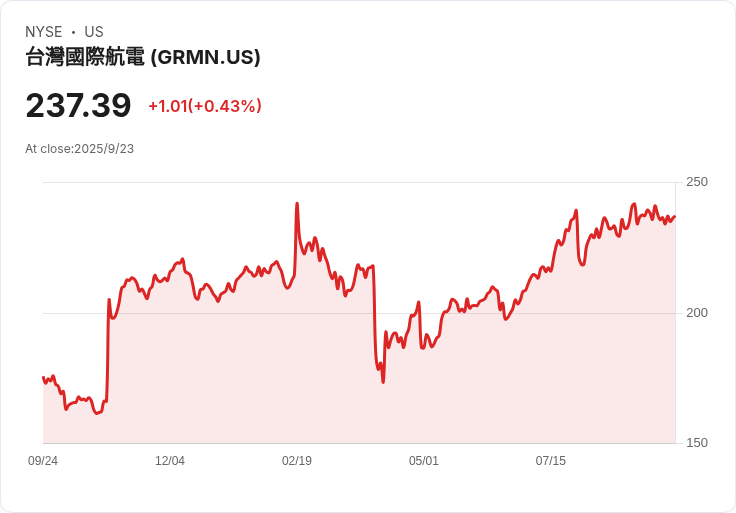Click the current price 237.39
736x513 pixels.
[x=78, y=106]
